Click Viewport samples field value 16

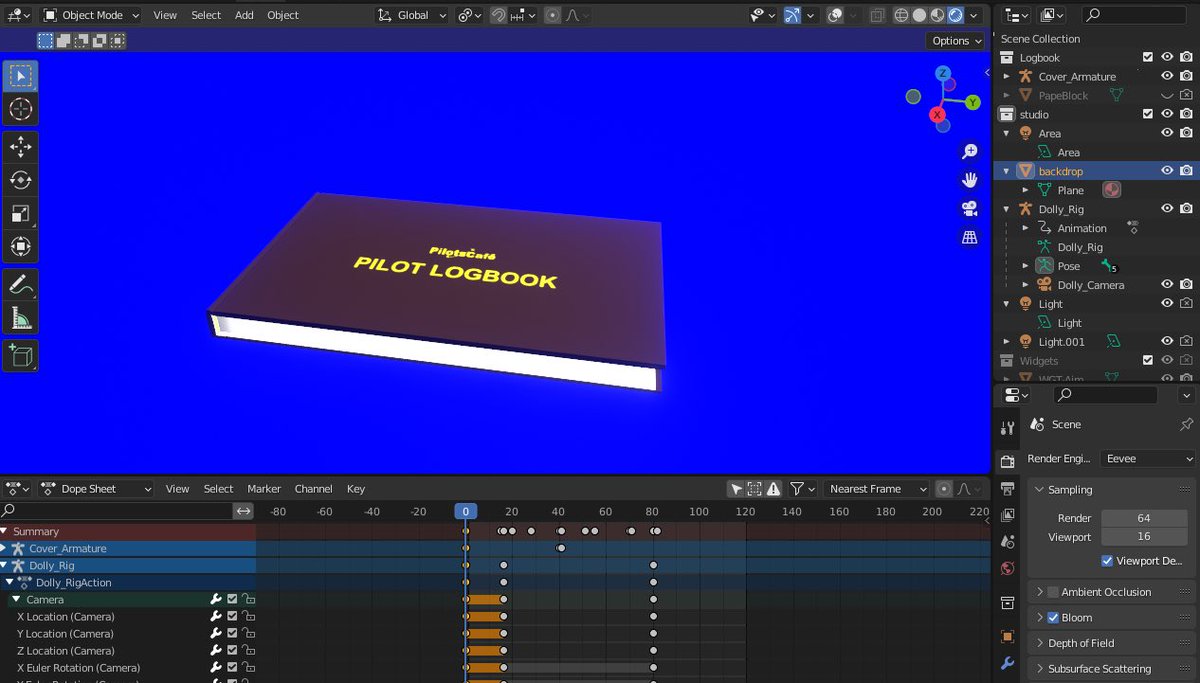click(1143, 537)
